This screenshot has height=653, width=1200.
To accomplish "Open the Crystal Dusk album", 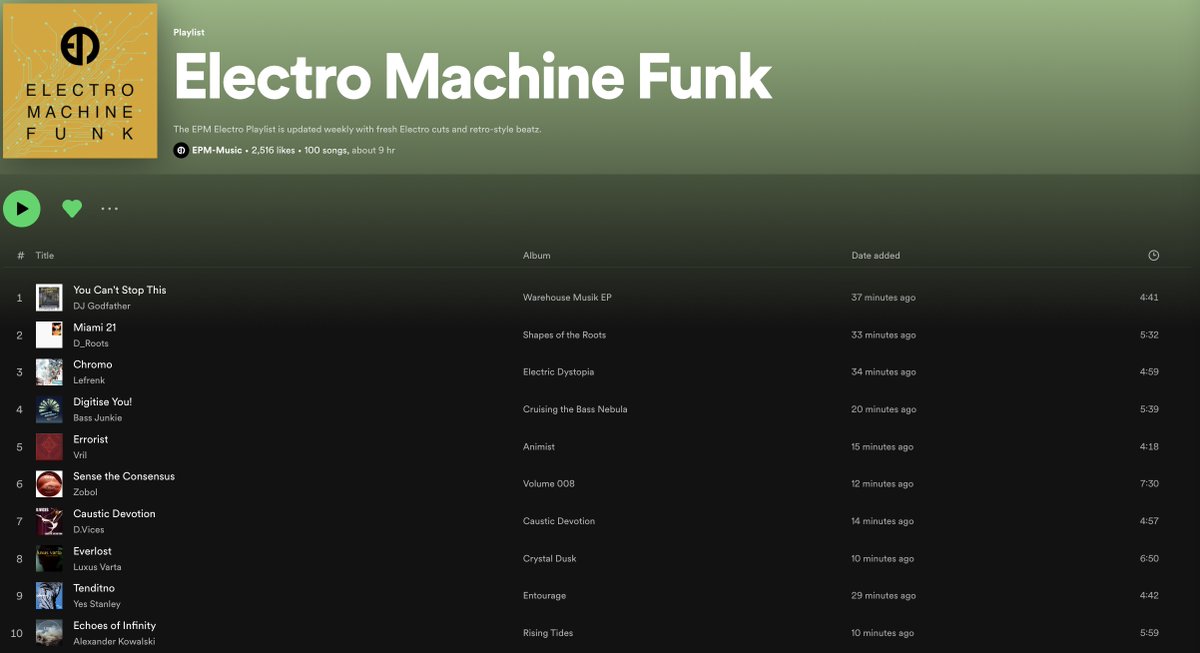I will pyautogui.click(x=550, y=558).
